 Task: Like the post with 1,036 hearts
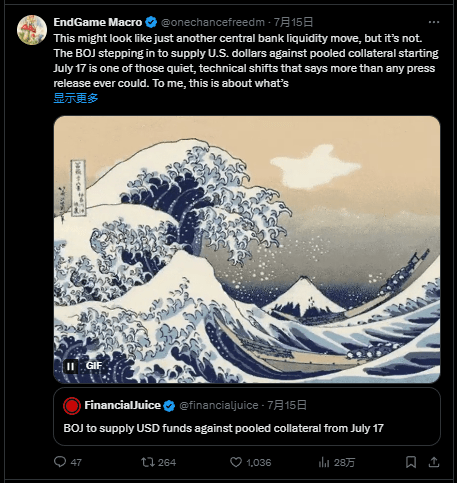pyautogui.click(x=250, y=462)
